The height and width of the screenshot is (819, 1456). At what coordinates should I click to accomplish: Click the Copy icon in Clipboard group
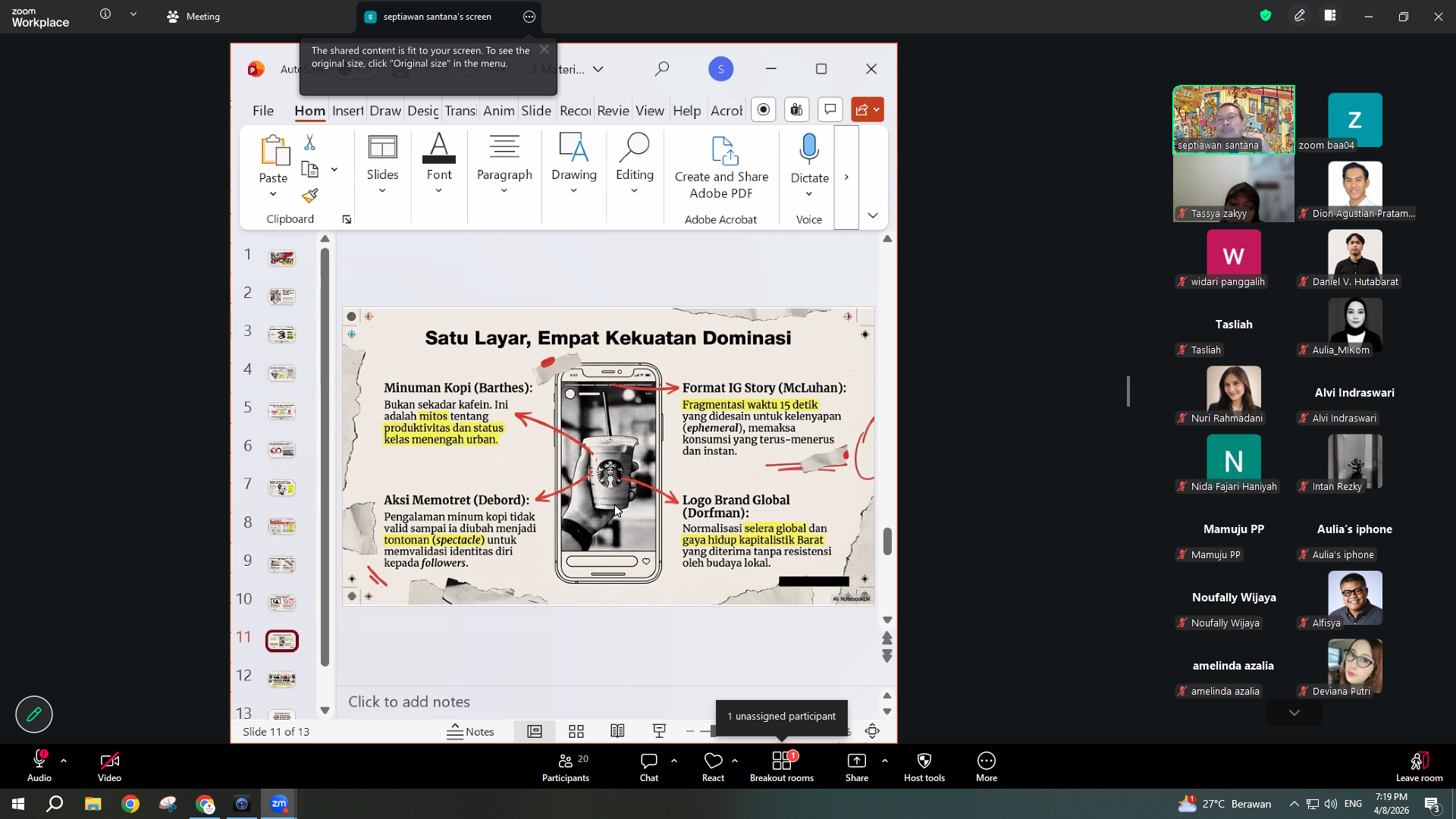[x=310, y=169]
